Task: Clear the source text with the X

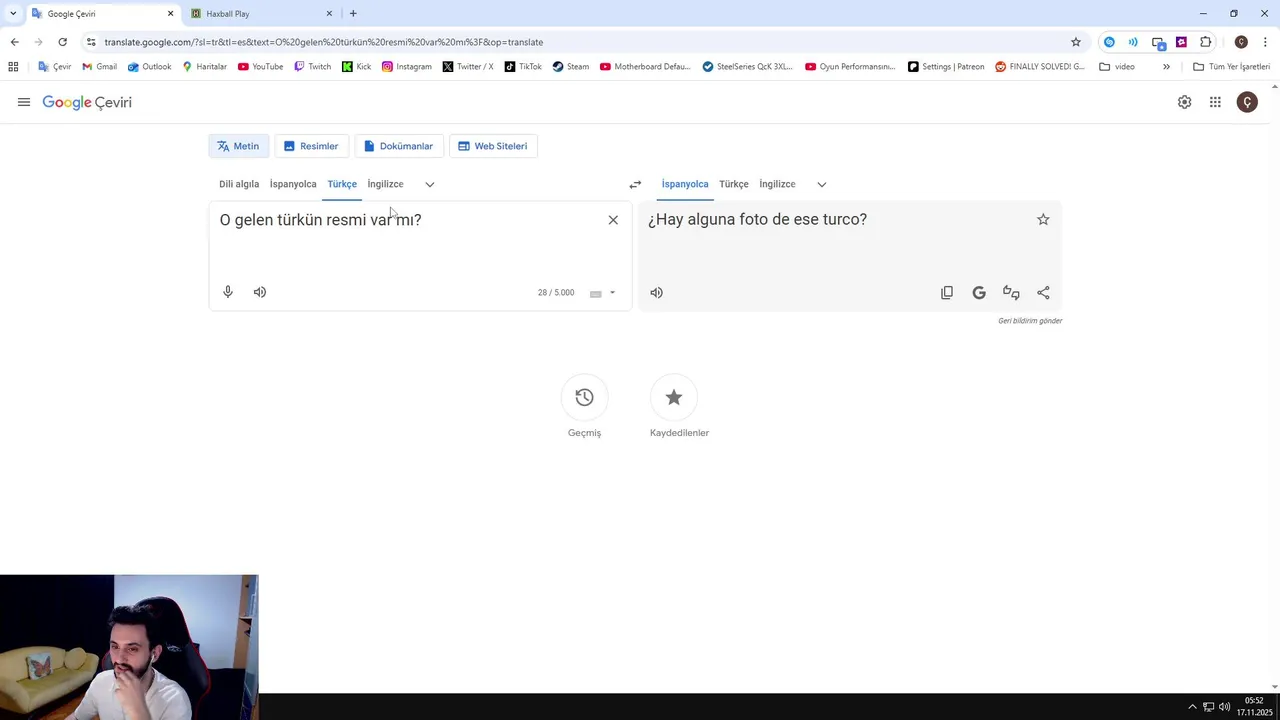Action: 613,220
